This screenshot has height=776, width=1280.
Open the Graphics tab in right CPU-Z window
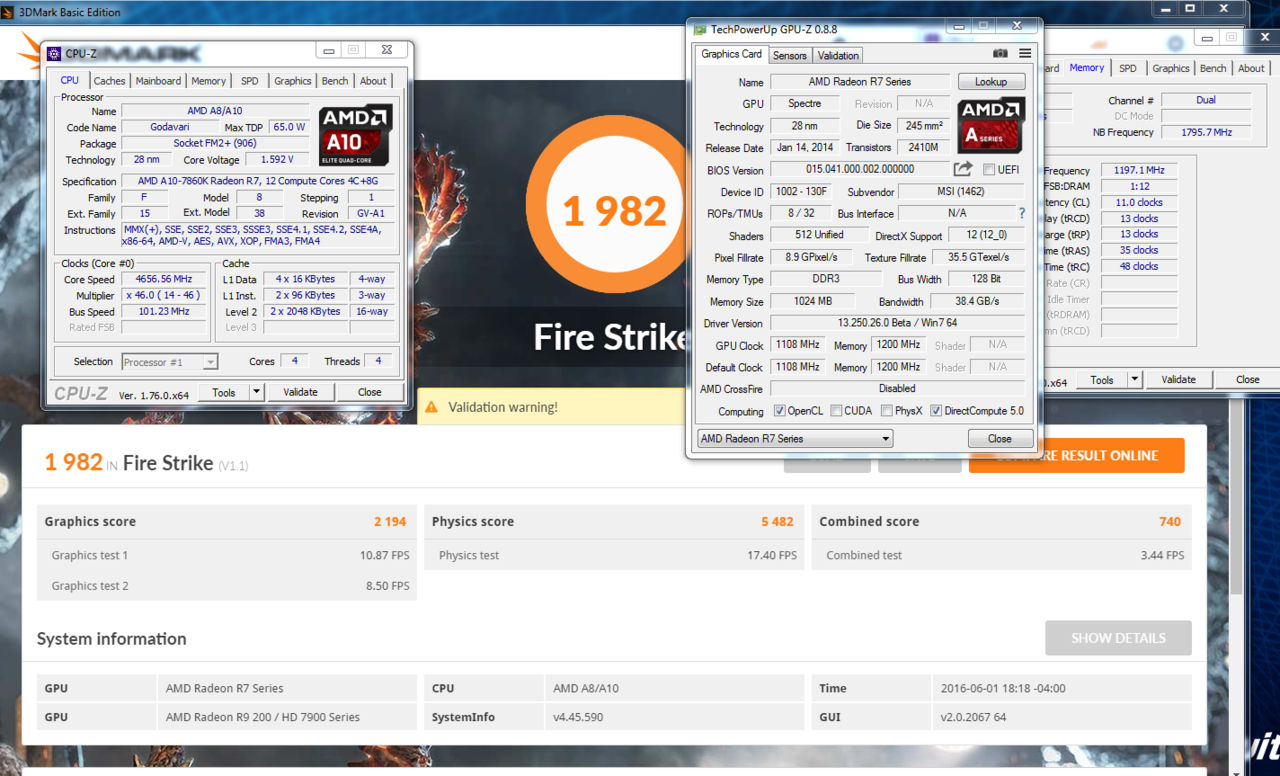(1171, 68)
